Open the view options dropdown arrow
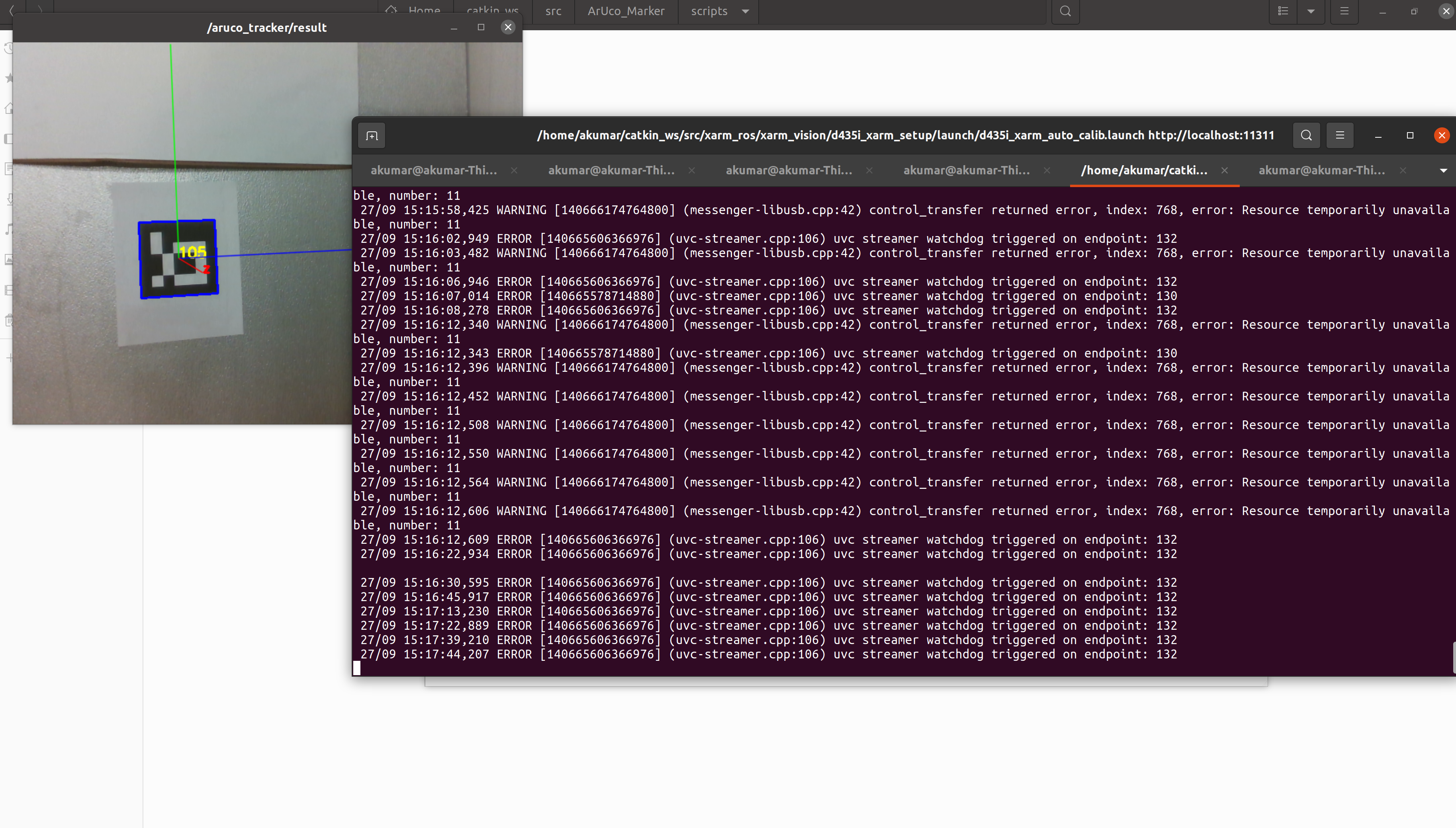The width and height of the screenshot is (1456, 828). coord(1311,11)
